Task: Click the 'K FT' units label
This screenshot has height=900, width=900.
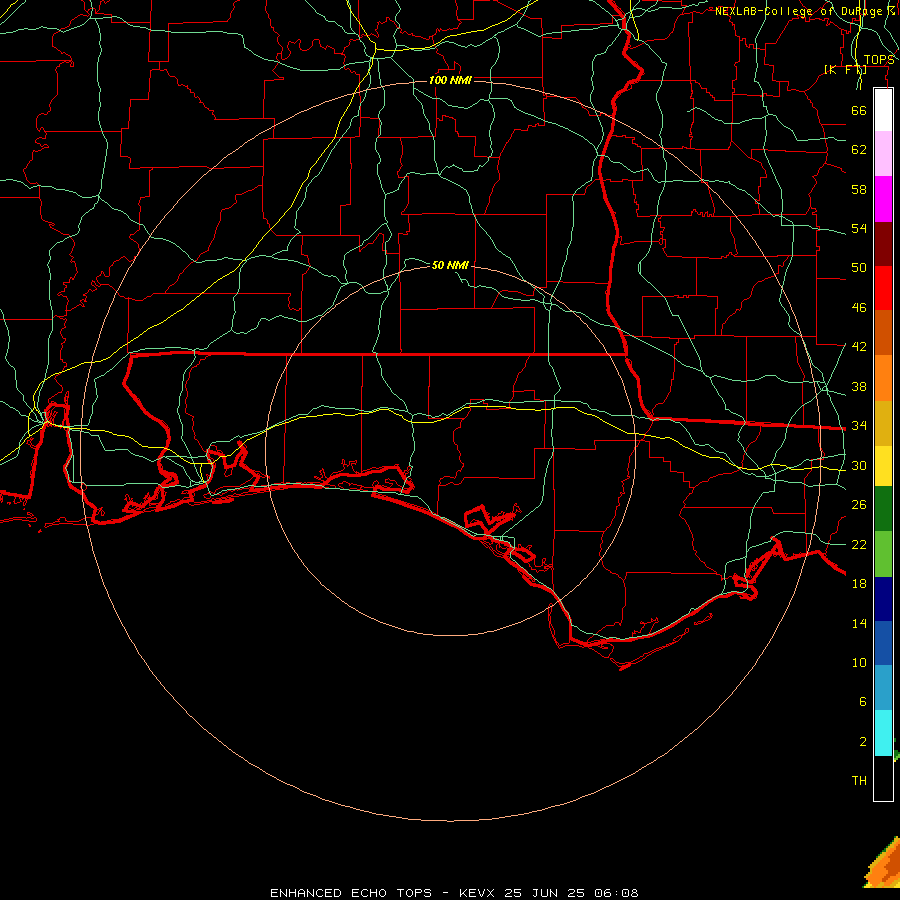Action: click(845, 70)
